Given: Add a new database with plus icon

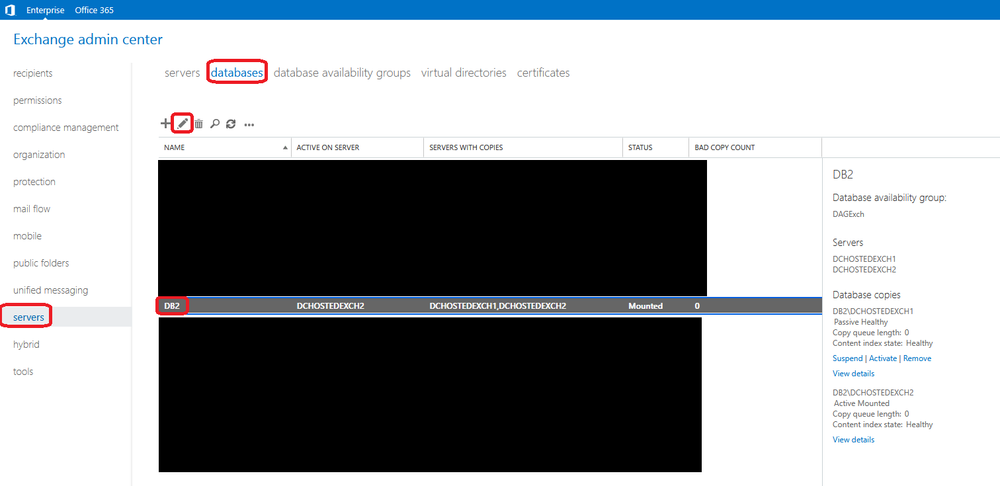Looking at the screenshot, I should coord(165,124).
